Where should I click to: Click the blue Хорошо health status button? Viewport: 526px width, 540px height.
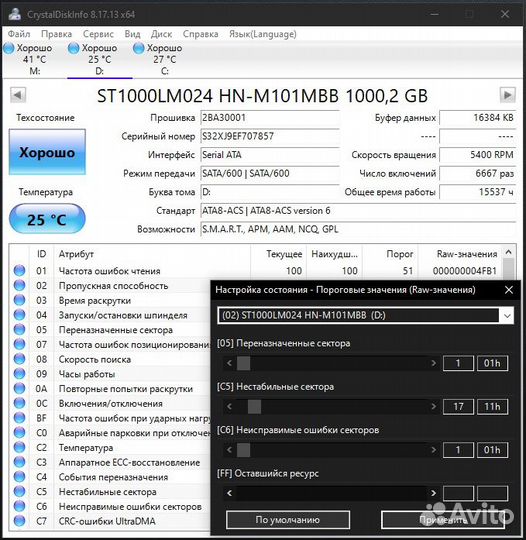pyautogui.click(x=47, y=152)
